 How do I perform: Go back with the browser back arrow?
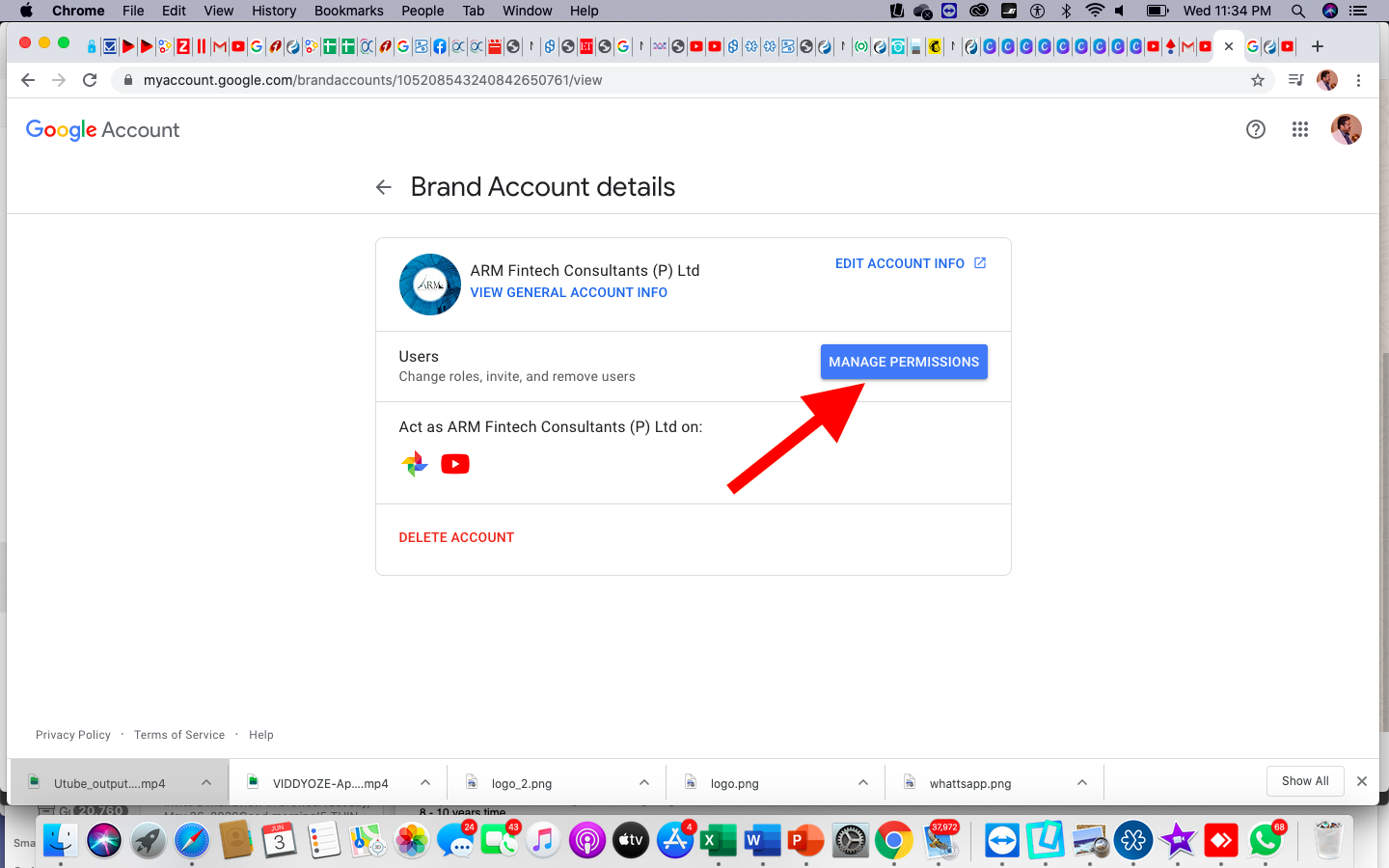(28, 80)
